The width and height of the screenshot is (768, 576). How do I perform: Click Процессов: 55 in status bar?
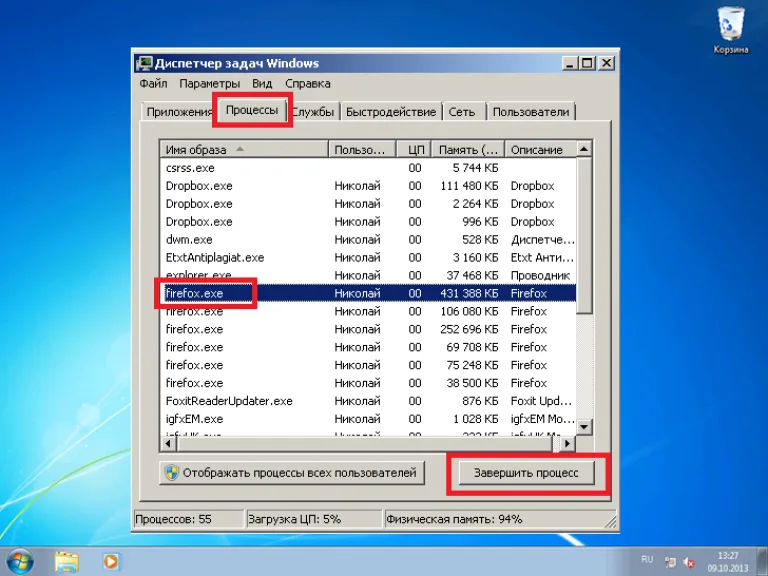189,519
